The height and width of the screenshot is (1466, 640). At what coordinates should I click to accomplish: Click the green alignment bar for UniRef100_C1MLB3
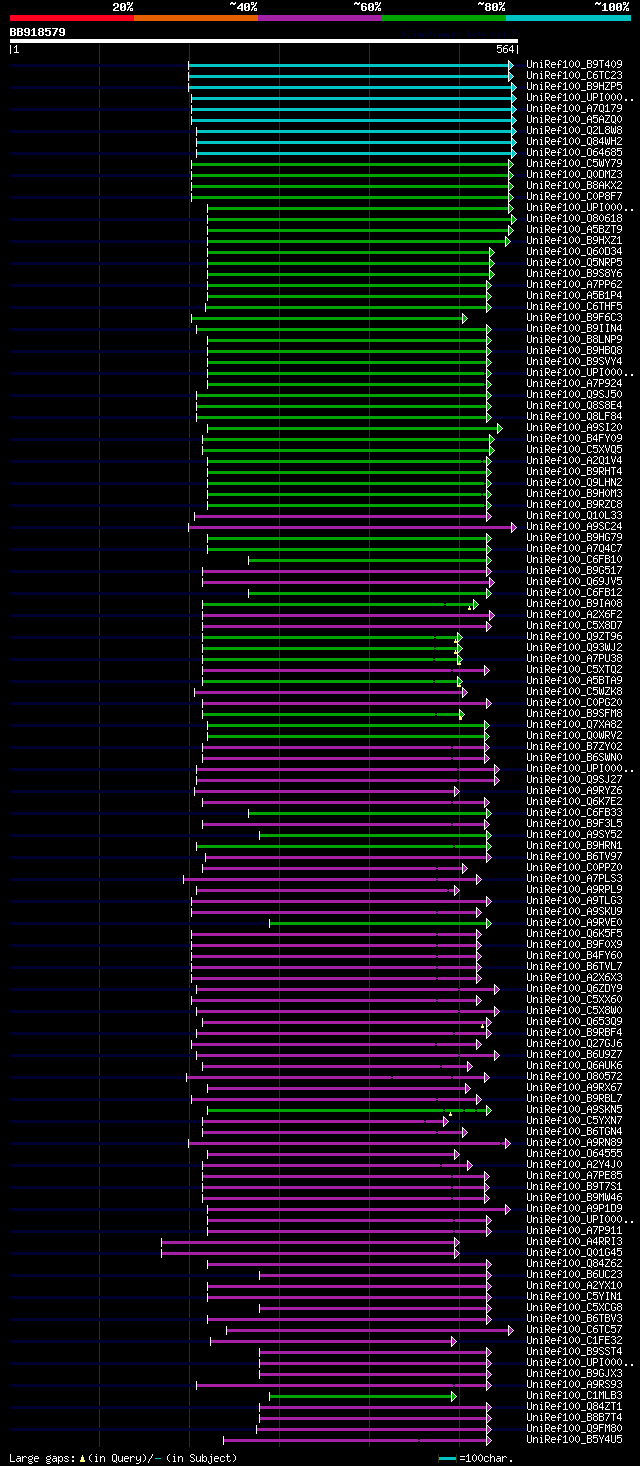pos(363,1396)
